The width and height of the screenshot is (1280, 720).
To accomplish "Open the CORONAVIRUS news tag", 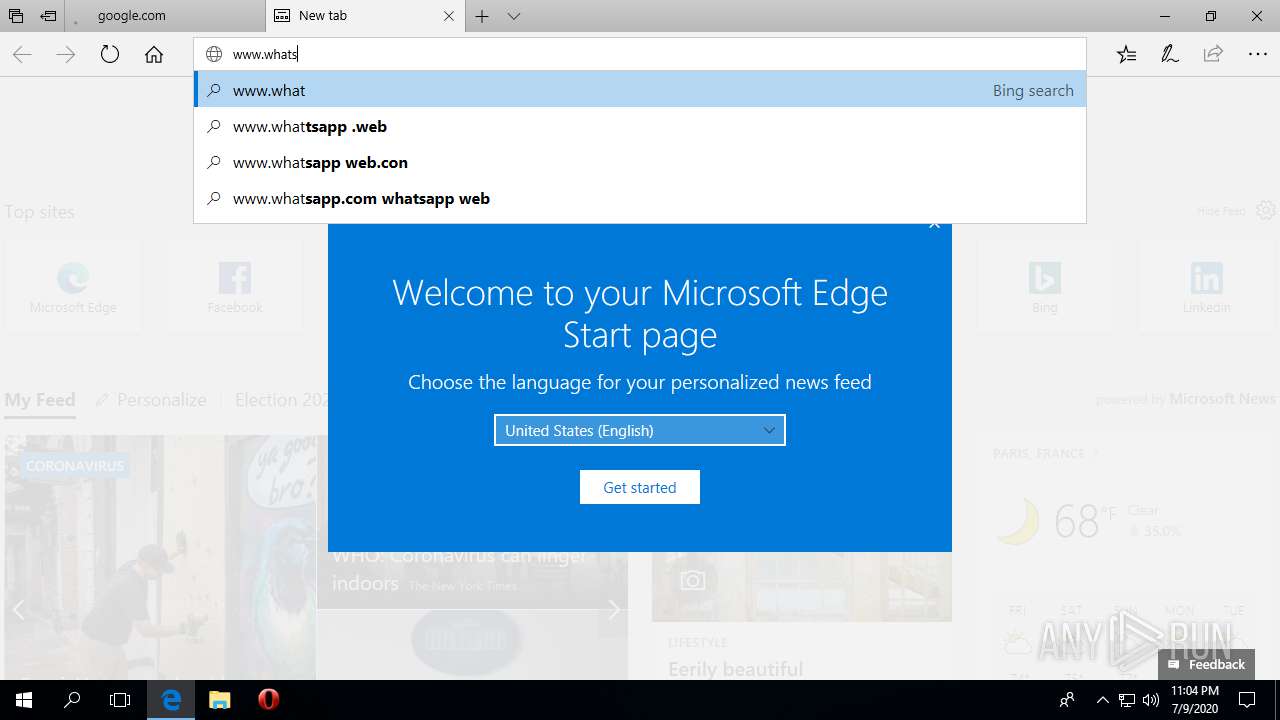I will coord(75,466).
